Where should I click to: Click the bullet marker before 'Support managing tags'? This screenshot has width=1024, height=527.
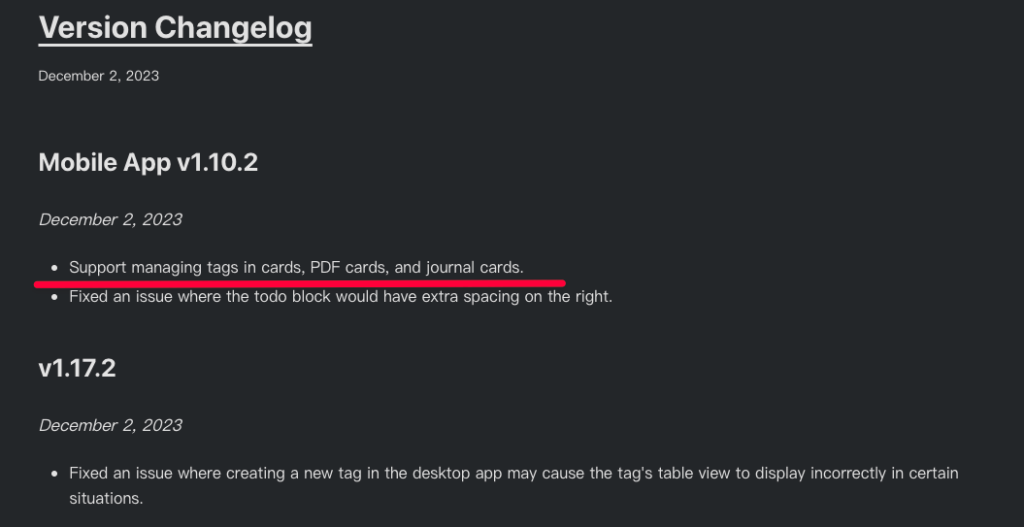coord(53,268)
